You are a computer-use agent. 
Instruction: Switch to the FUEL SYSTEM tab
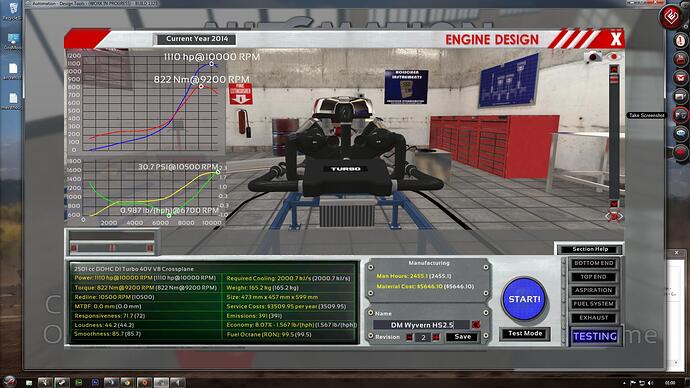pos(594,304)
